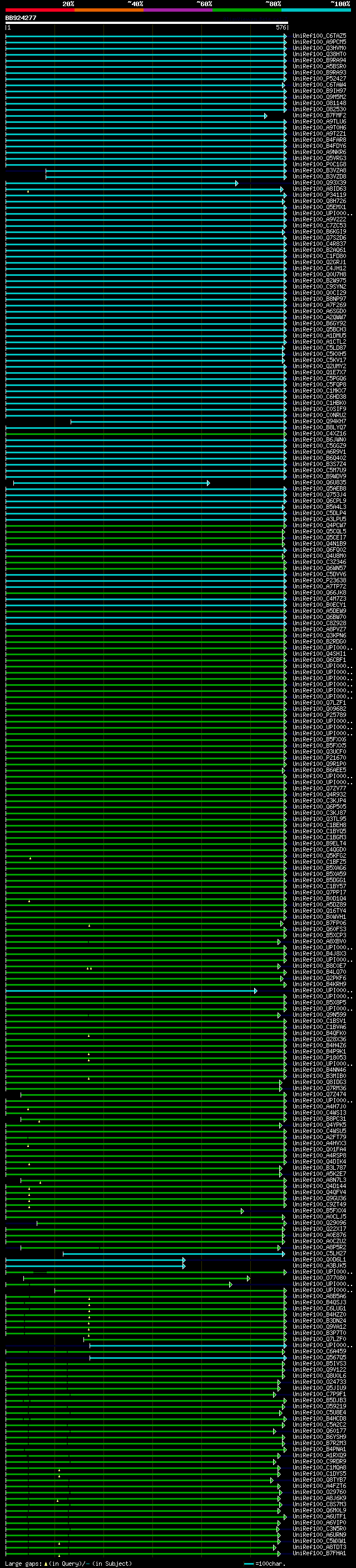Click the white query sequence bar
356x1568 pixels.
pyautogui.click(x=146, y=23)
